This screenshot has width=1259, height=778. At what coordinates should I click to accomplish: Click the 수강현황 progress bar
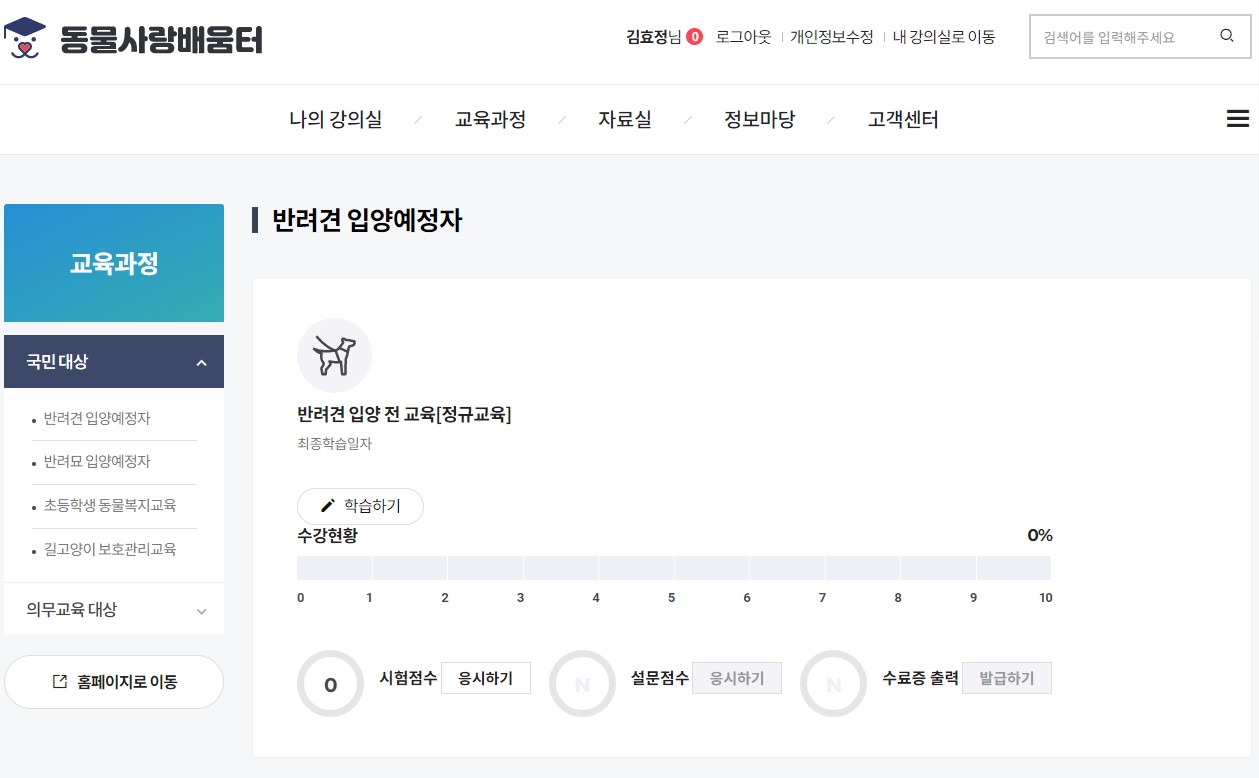tap(673, 568)
